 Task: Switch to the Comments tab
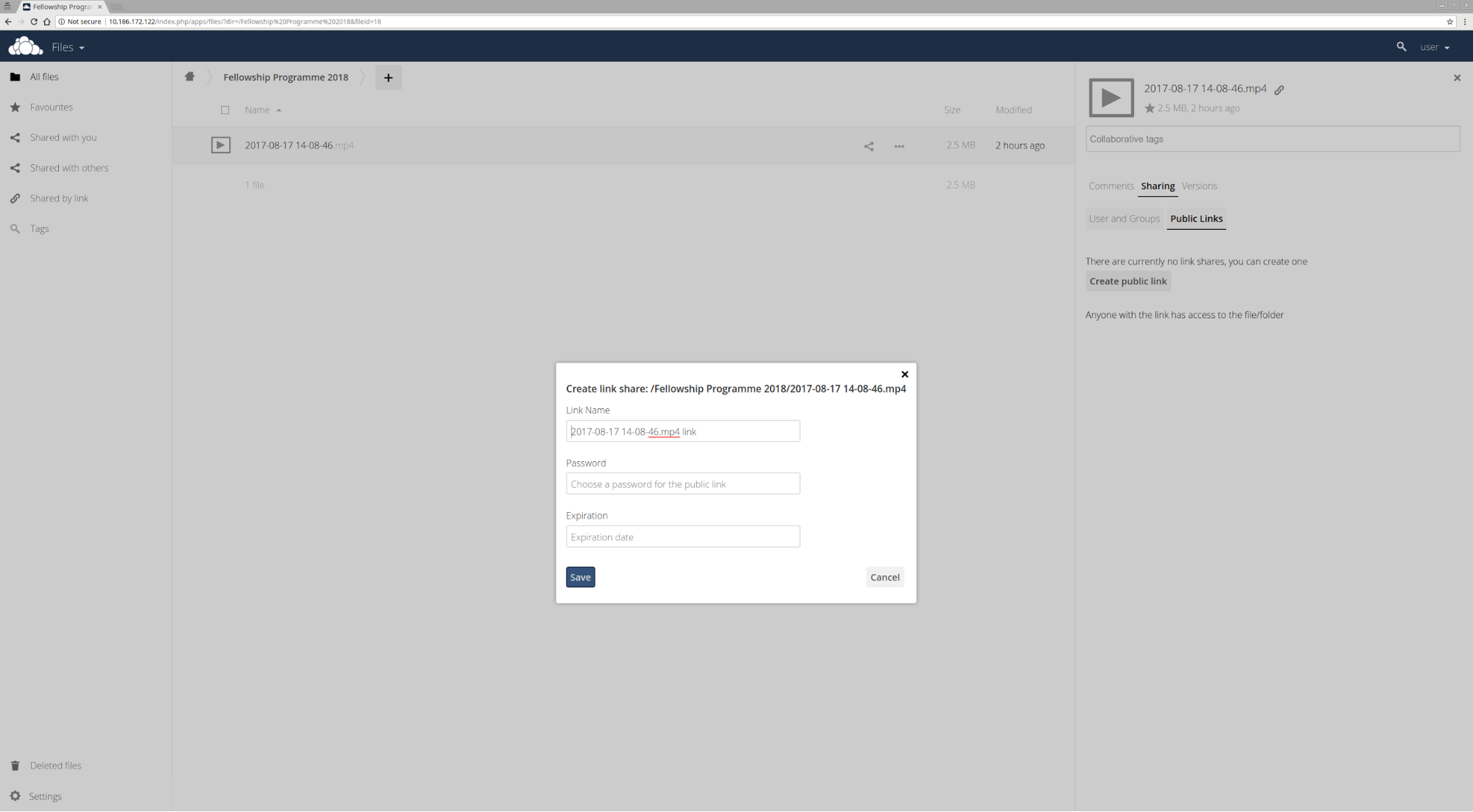[1110, 186]
